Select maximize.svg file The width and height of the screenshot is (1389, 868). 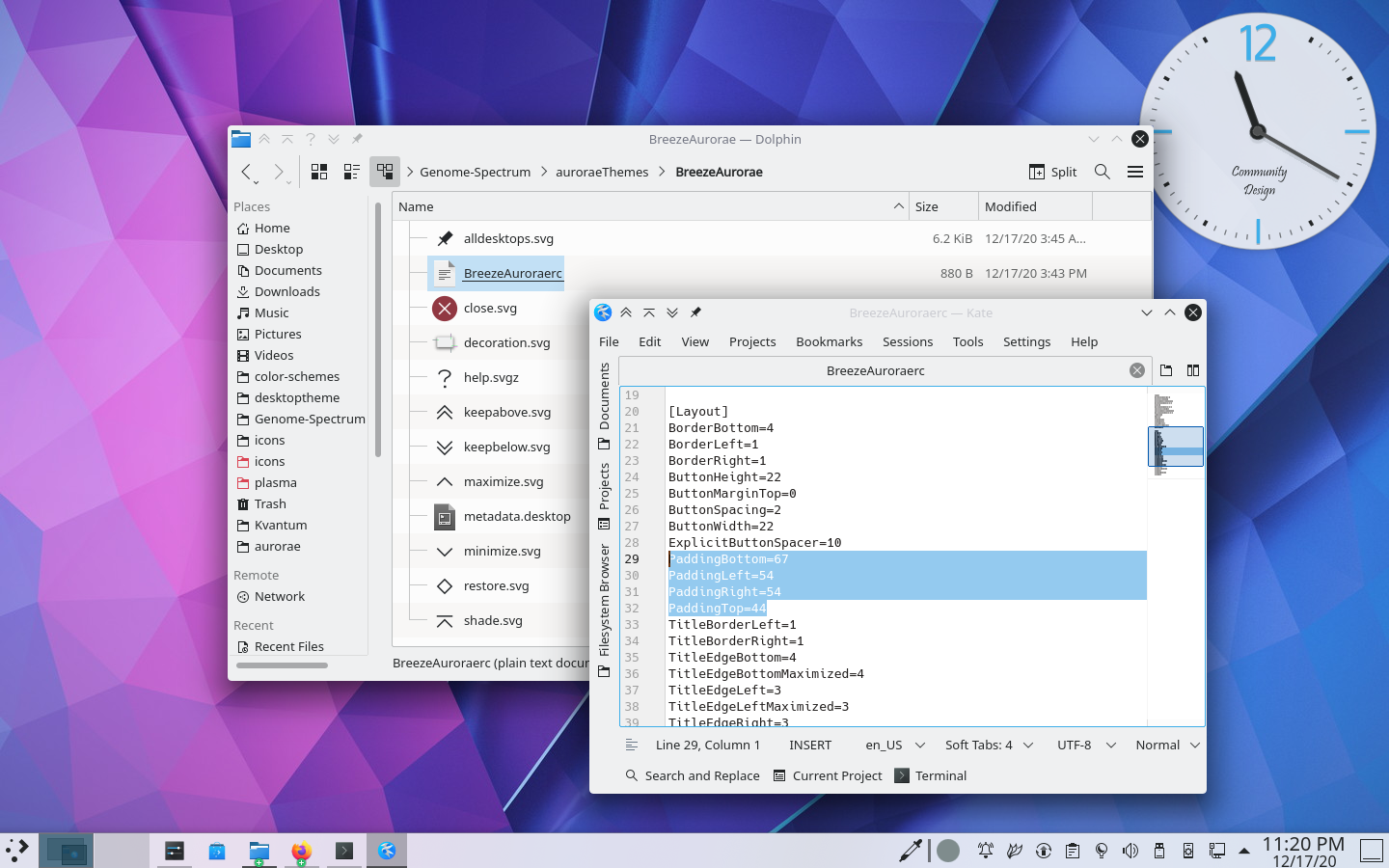pyautogui.click(x=503, y=481)
